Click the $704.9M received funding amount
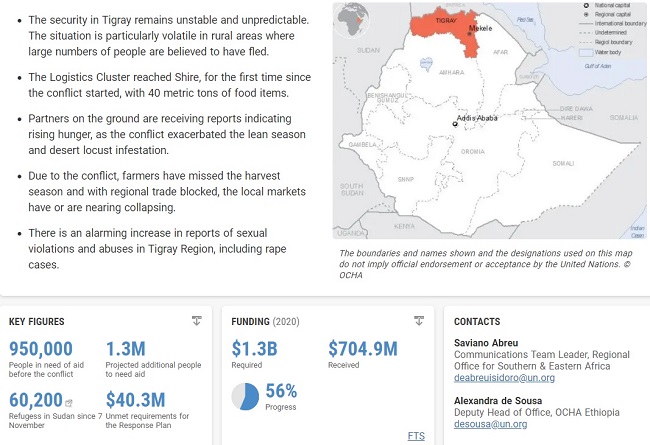This screenshot has width=650, height=445. pos(362,349)
